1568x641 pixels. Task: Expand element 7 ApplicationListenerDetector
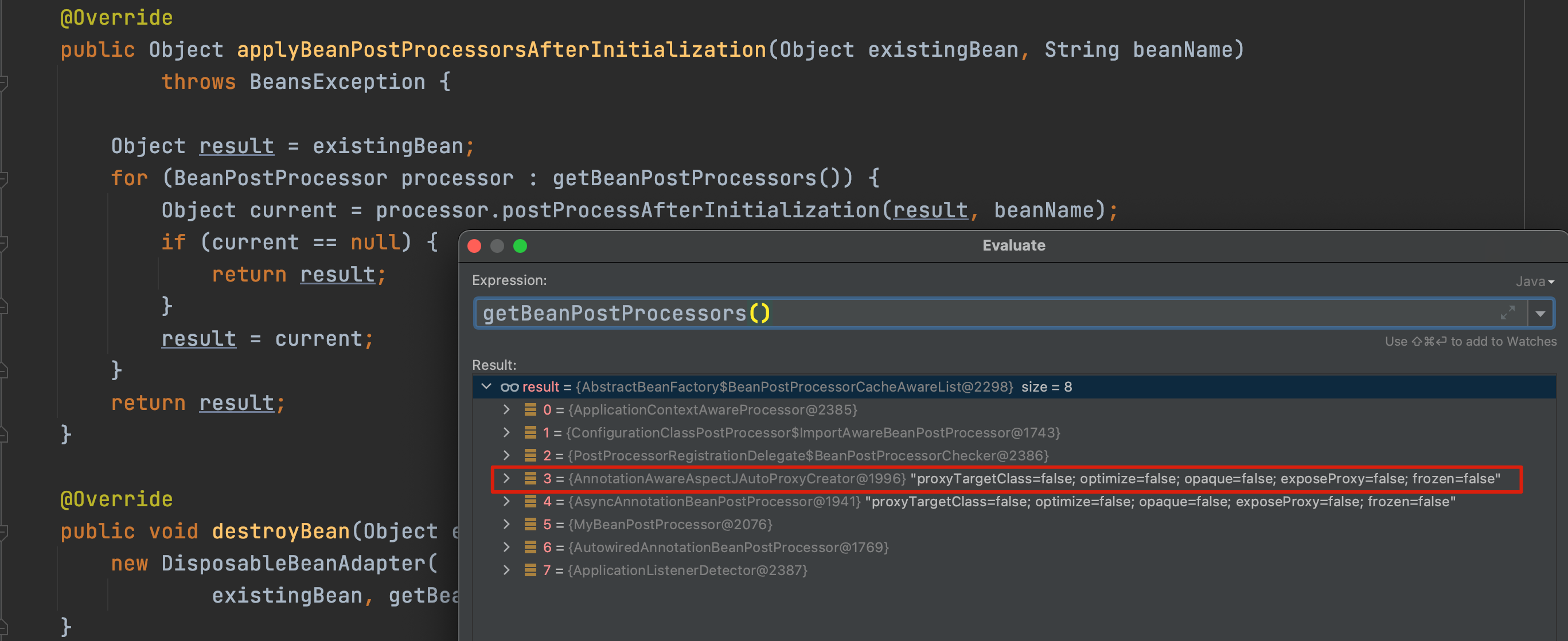(506, 570)
